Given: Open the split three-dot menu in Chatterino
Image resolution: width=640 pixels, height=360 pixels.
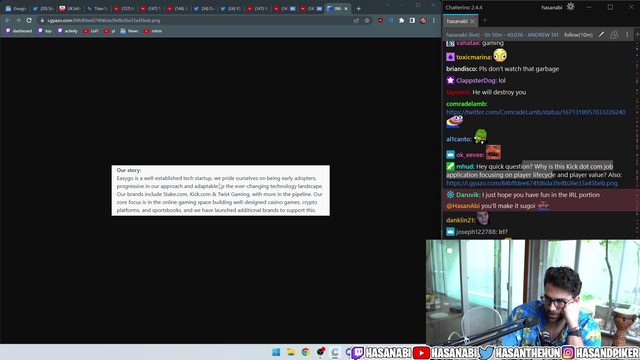Looking at the screenshot, I should pyautogui.click(x=627, y=35).
